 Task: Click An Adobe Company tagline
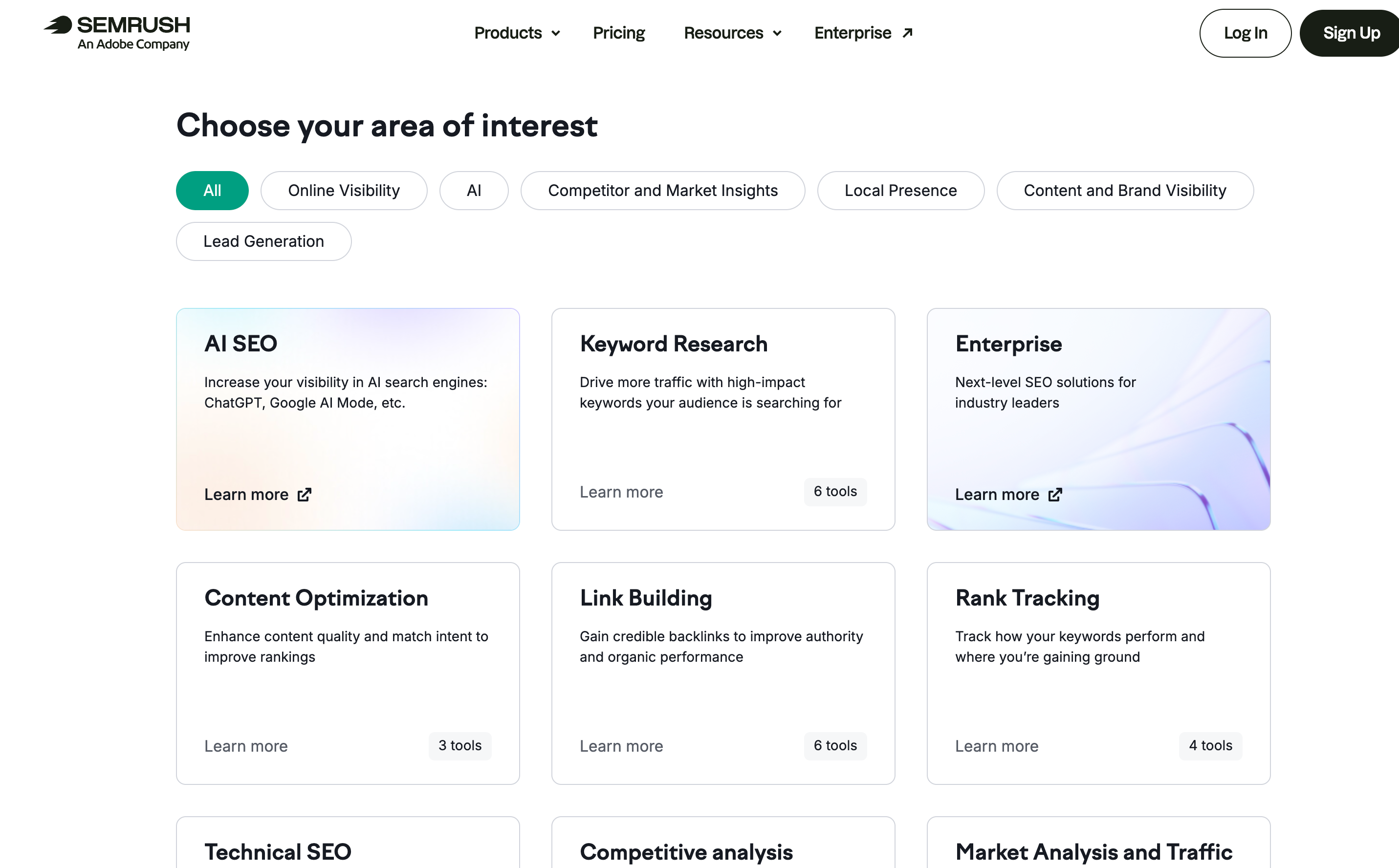point(133,44)
